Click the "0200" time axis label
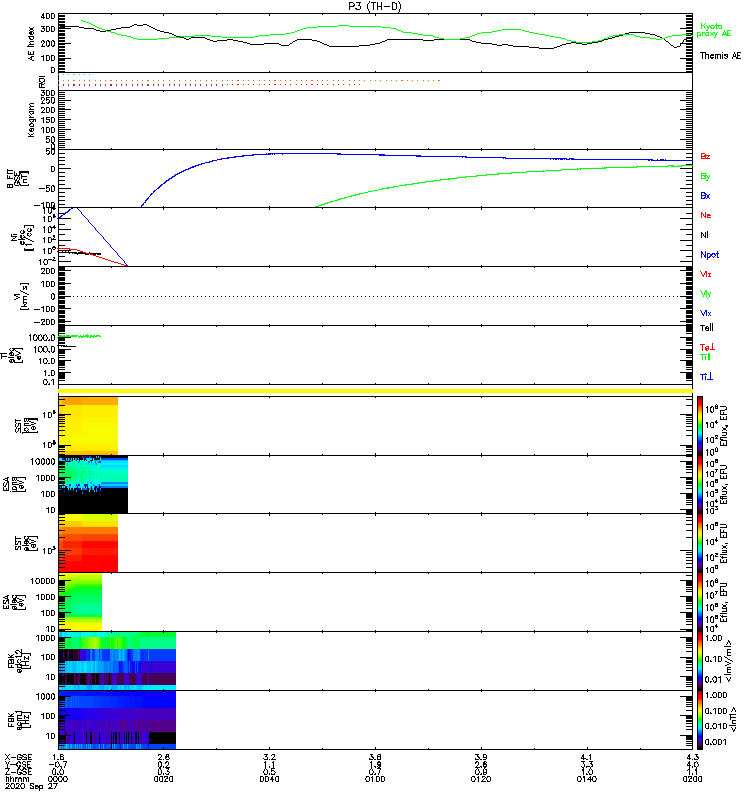Viewport: 750px width, 800px height. pyautogui.click(x=692, y=779)
